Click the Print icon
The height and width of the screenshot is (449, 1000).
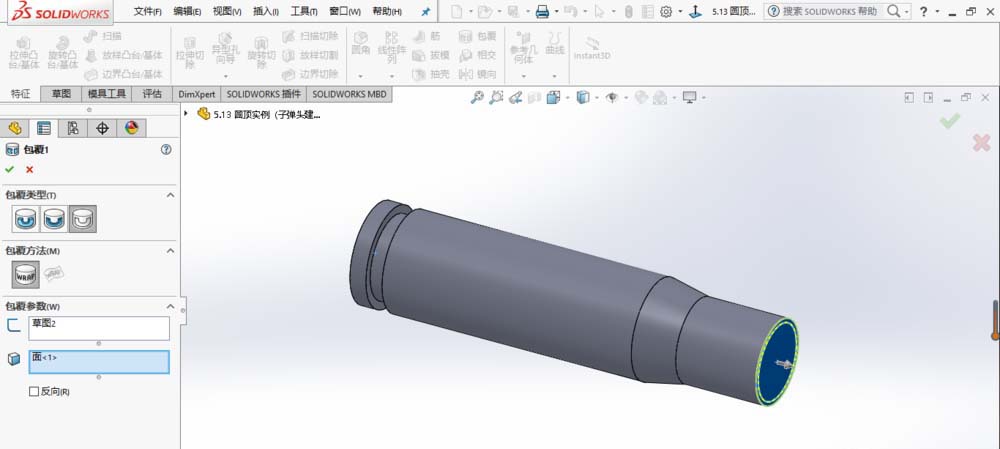542,11
